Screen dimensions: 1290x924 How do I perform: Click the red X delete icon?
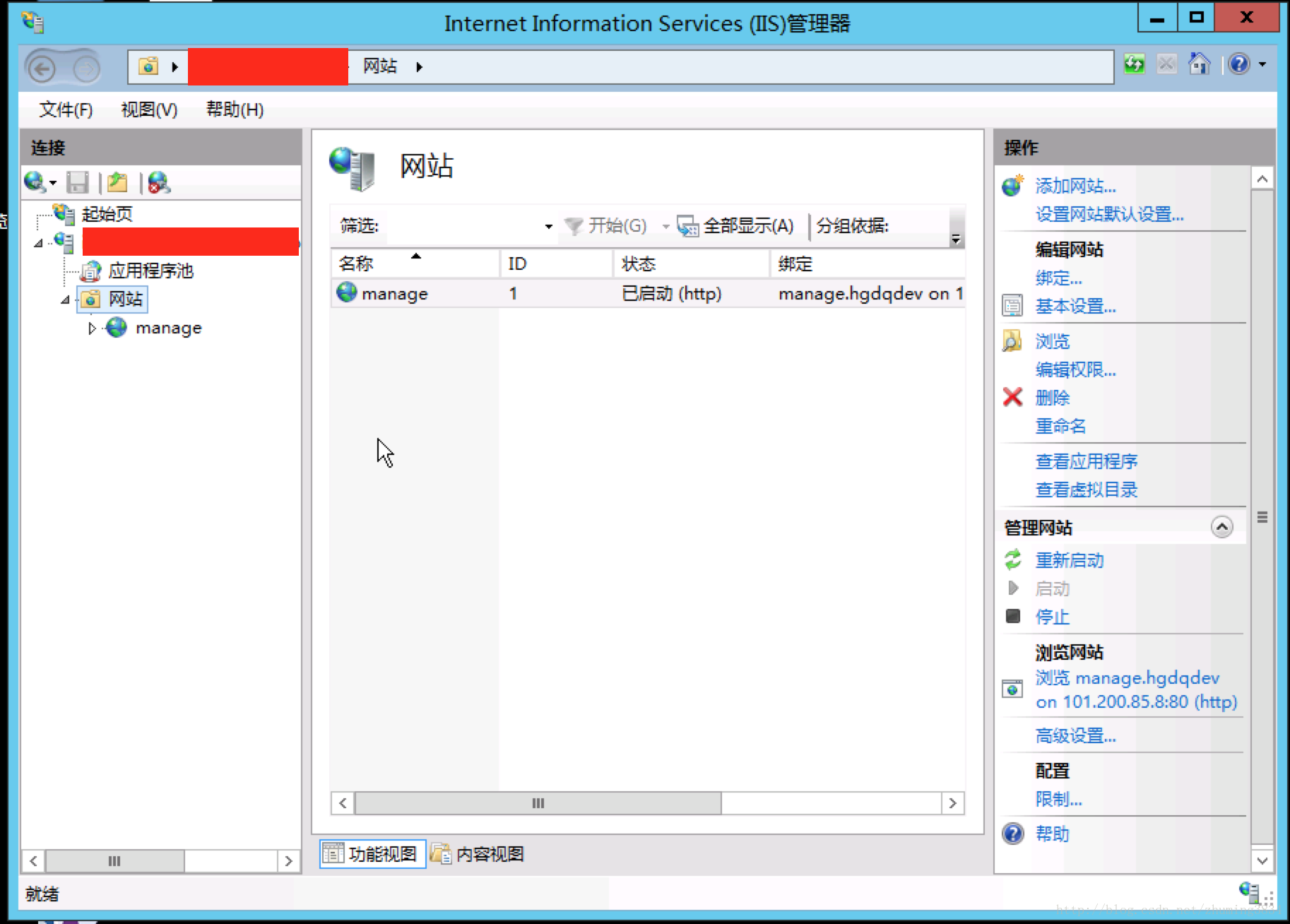(1012, 397)
